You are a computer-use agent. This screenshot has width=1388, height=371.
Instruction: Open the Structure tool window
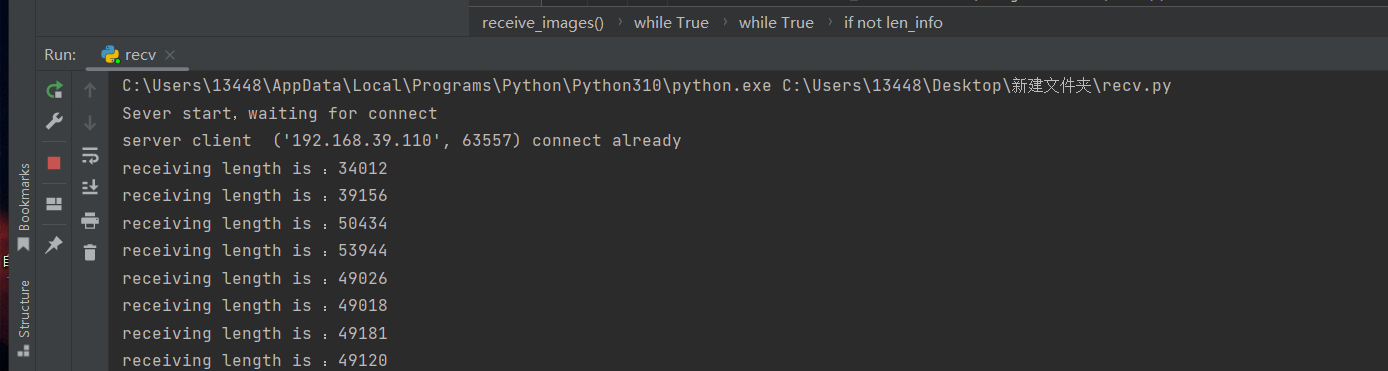coord(24,318)
